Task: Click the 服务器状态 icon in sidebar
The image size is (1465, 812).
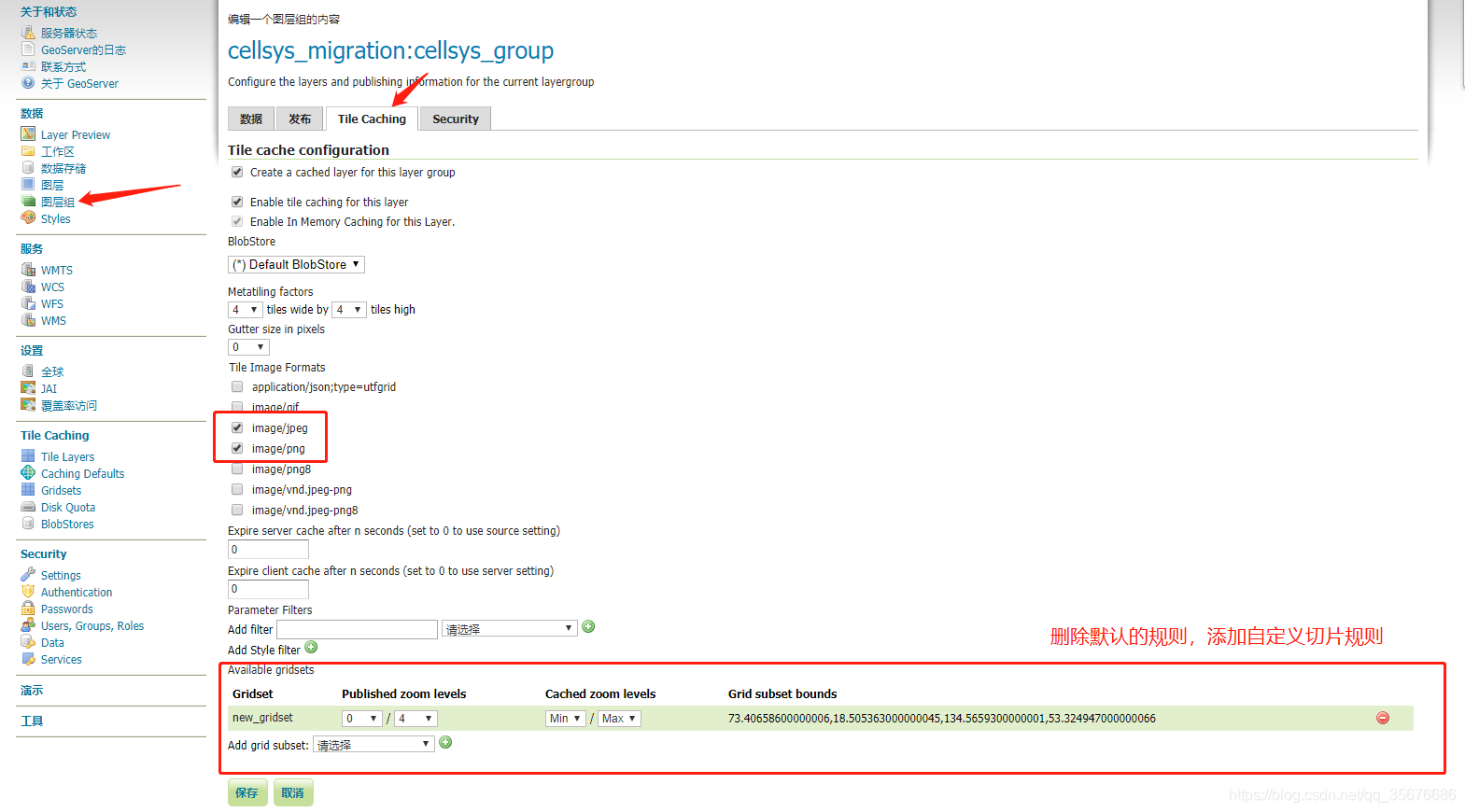Action: (x=28, y=33)
